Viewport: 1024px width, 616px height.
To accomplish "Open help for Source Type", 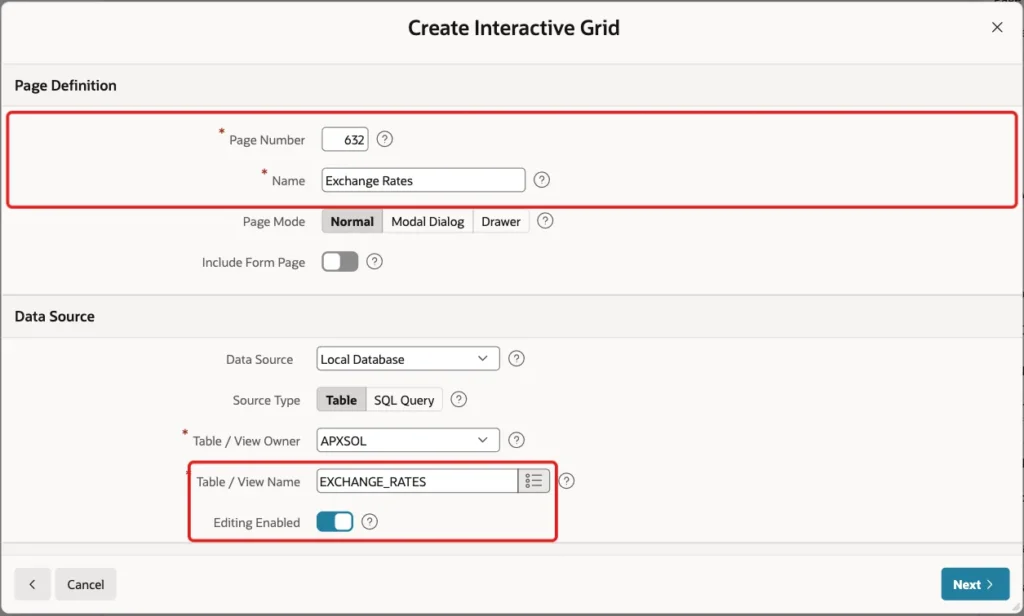I will click(459, 399).
